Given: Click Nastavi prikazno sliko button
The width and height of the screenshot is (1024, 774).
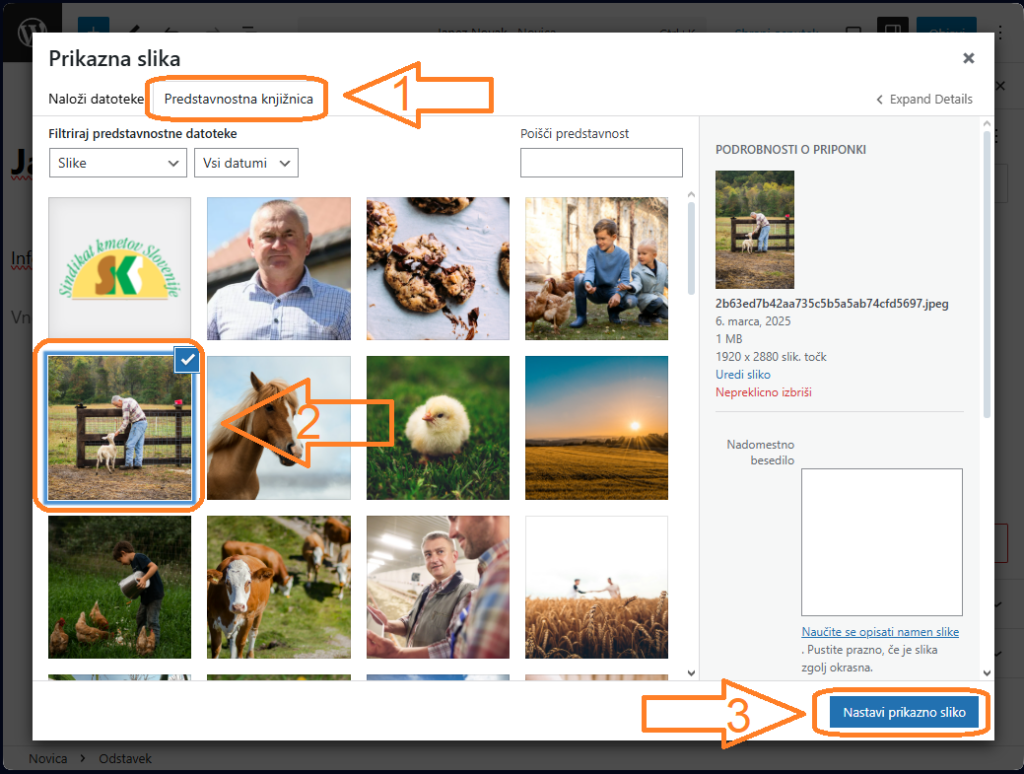Looking at the screenshot, I should pyautogui.click(x=903, y=713).
